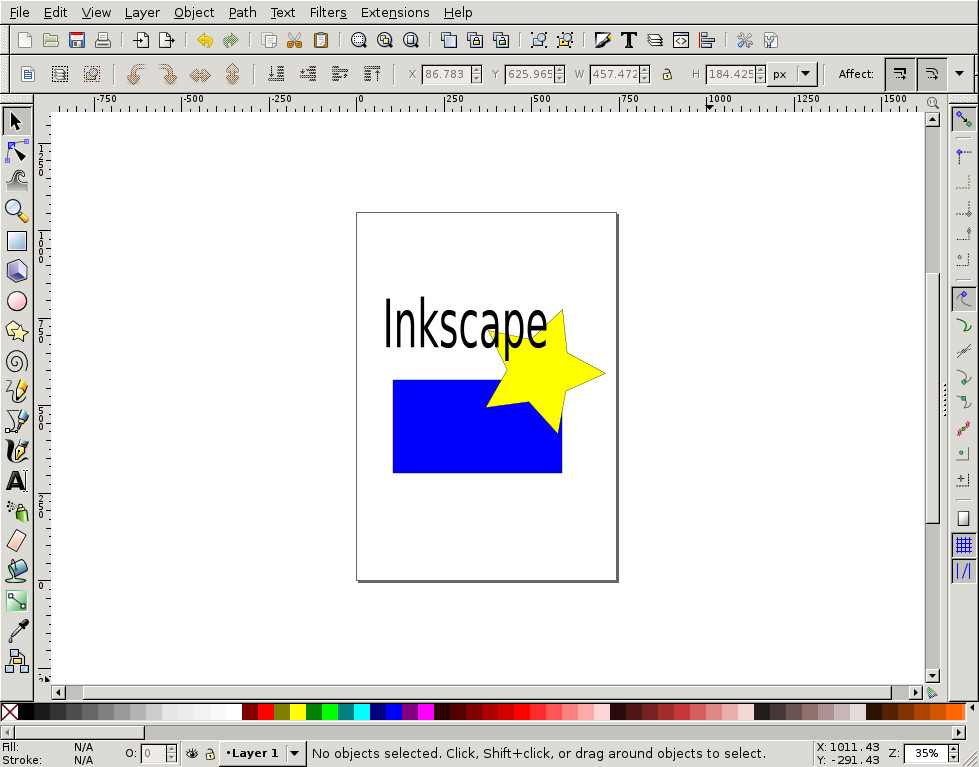The width and height of the screenshot is (979, 767).
Task: Raise selection to top
Action: click(372, 74)
